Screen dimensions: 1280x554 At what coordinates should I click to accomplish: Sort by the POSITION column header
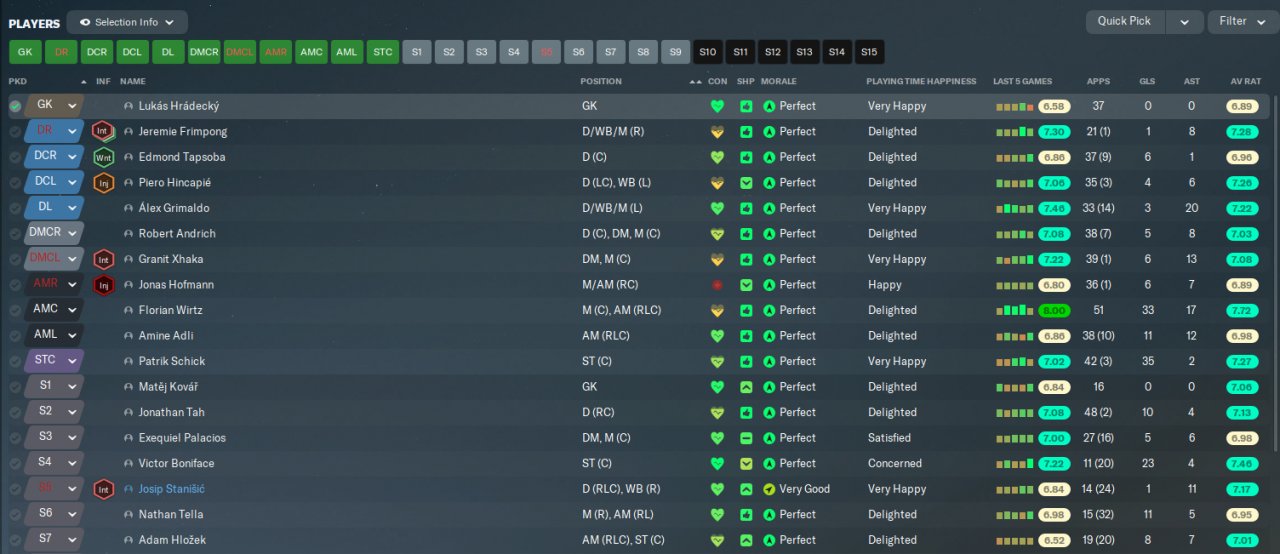[x=601, y=81]
